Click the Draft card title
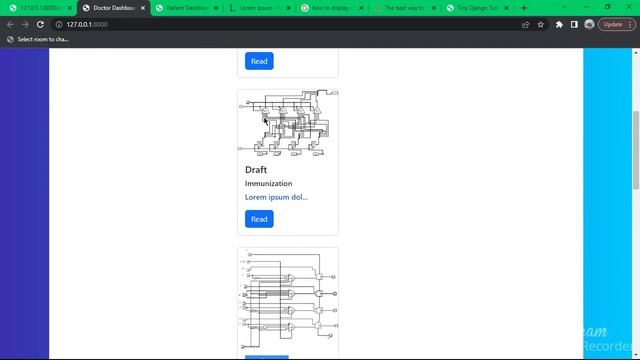This screenshot has height=360, width=640. pyautogui.click(x=256, y=169)
